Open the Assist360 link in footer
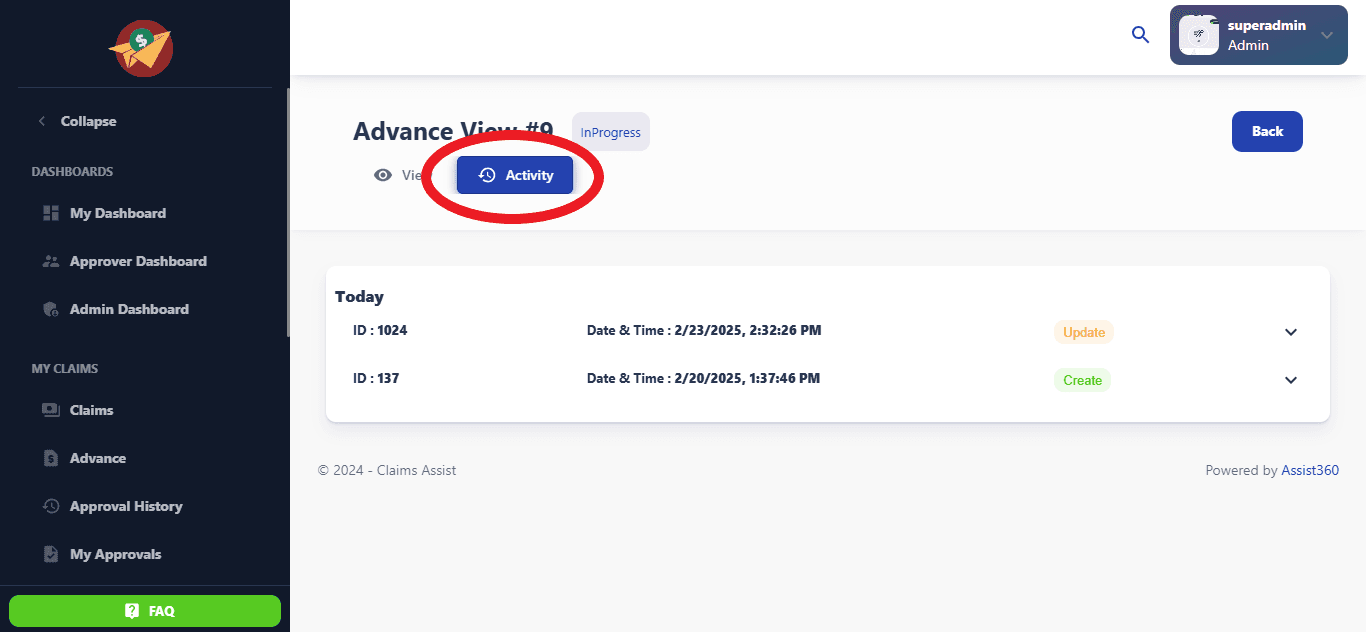1366x632 pixels. coord(1310,470)
